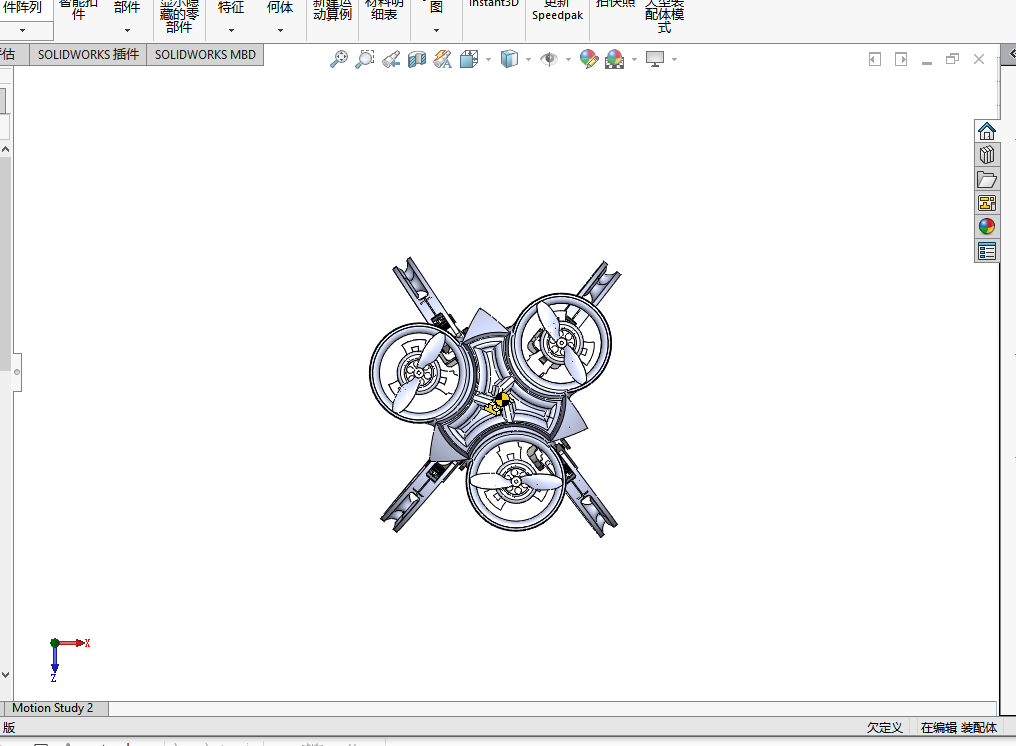Image resolution: width=1016 pixels, height=746 pixels.
Task: Open the 何体 dropdown arrow in the ribbon
Action: point(281,30)
